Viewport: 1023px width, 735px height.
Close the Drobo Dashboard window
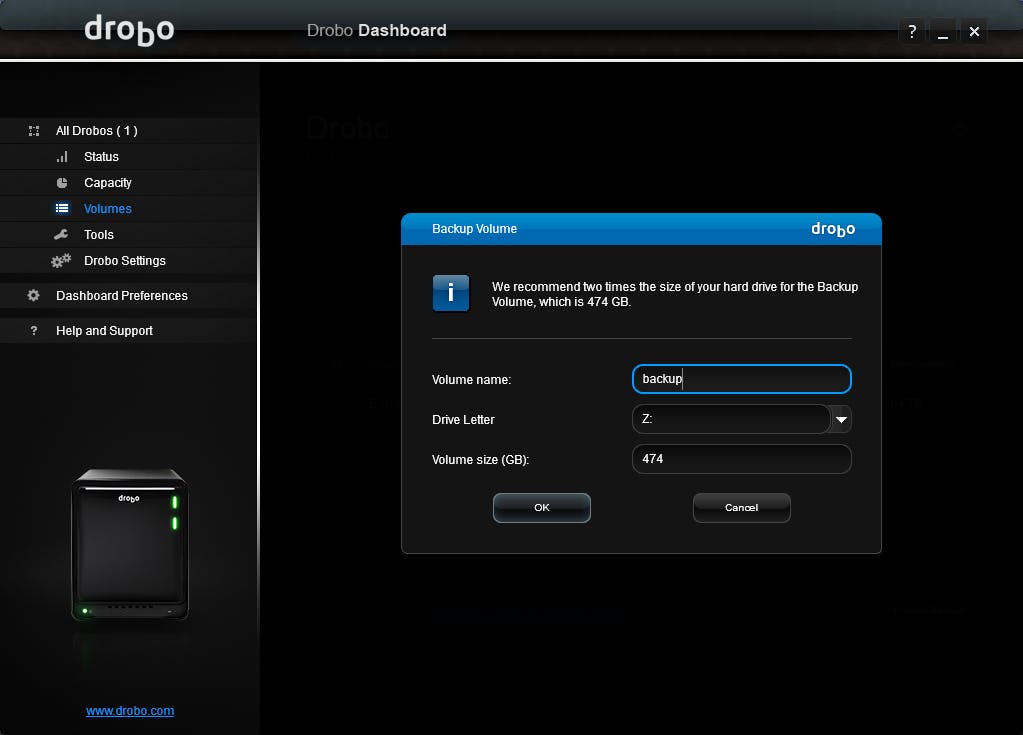click(x=974, y=31)
